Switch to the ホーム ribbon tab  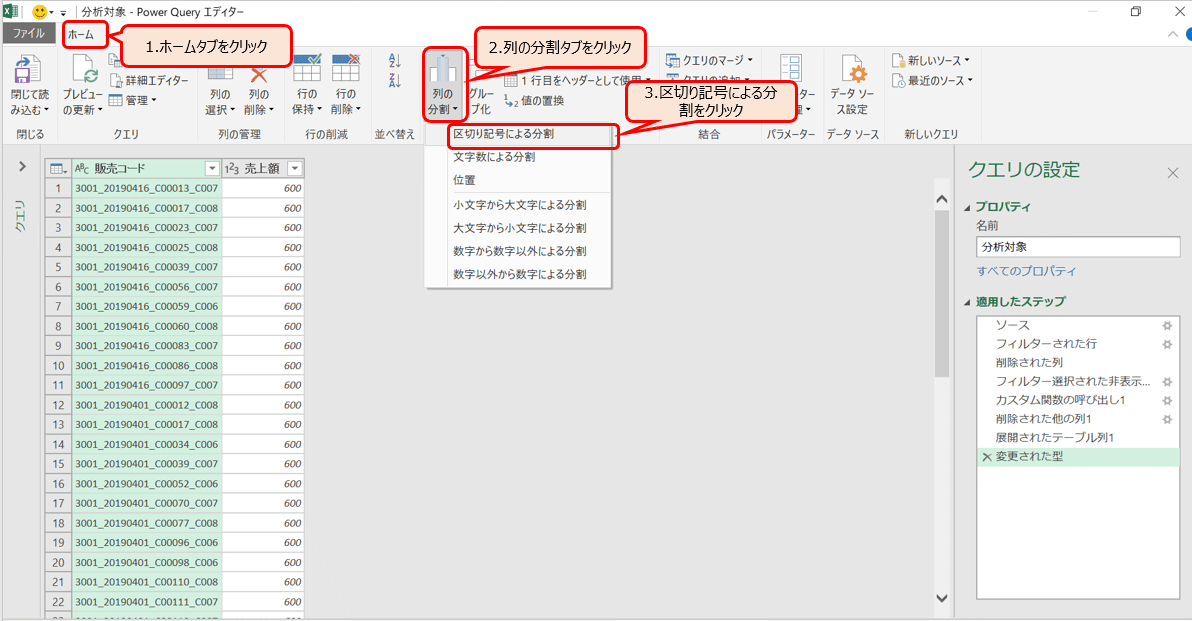85,33
